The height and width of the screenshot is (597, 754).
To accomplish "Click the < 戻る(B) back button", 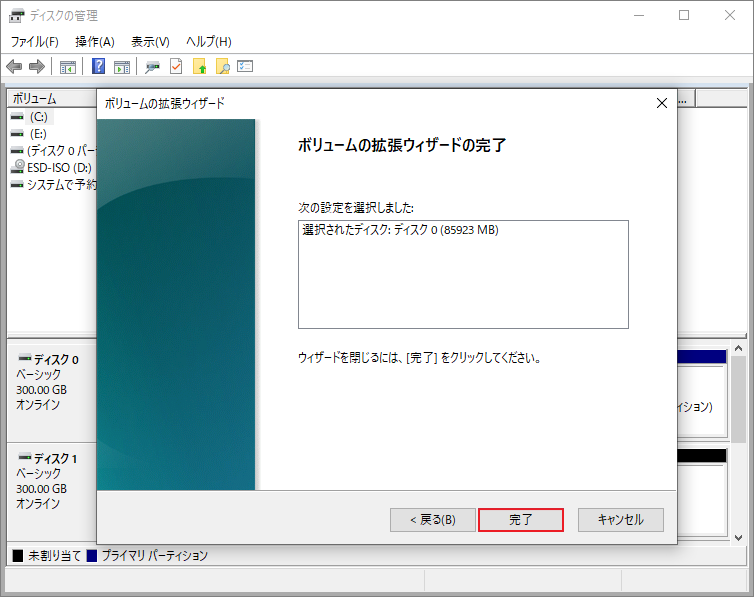I will click(433, 520).
